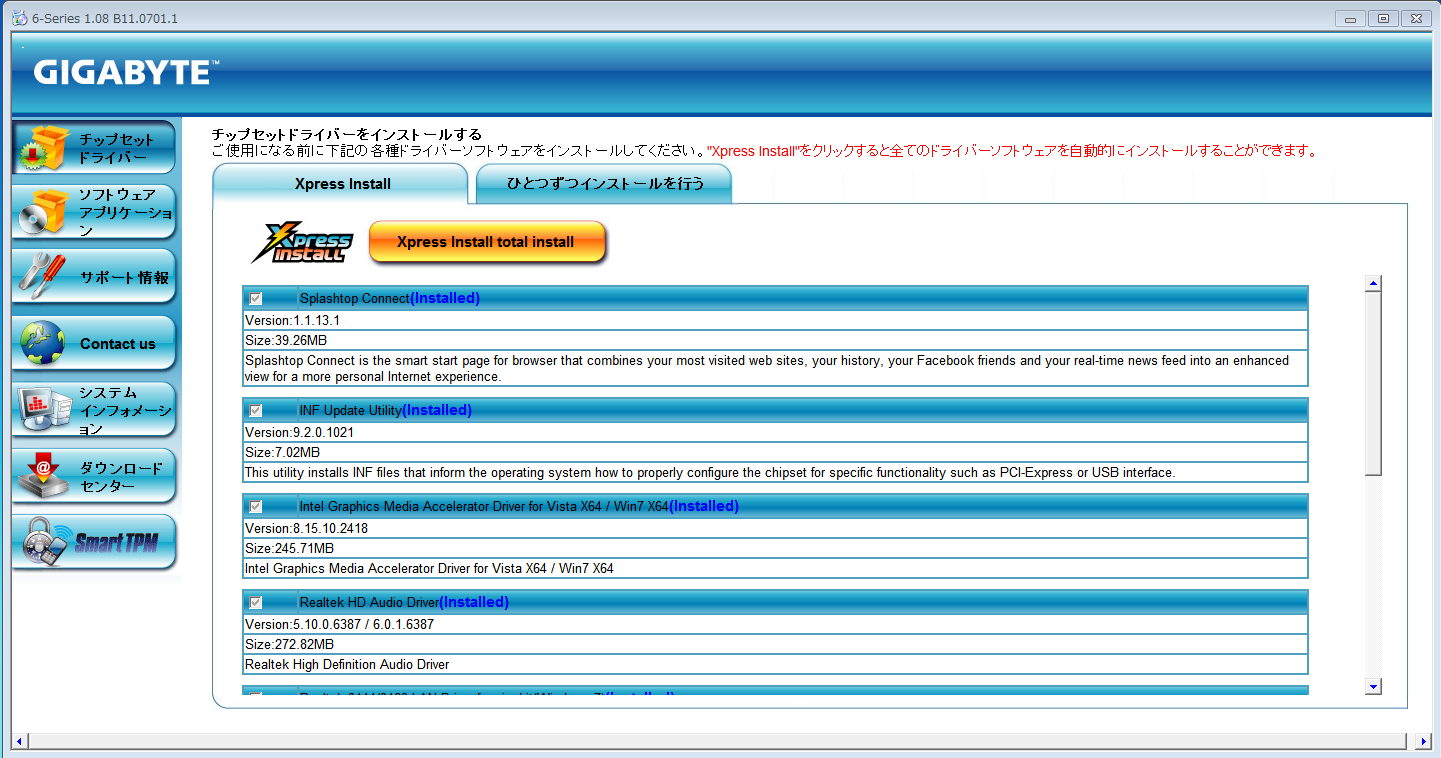Screen dimensions: 1441x758
Task: Click the Splashtop Connect title text
Action: (354, 298)
